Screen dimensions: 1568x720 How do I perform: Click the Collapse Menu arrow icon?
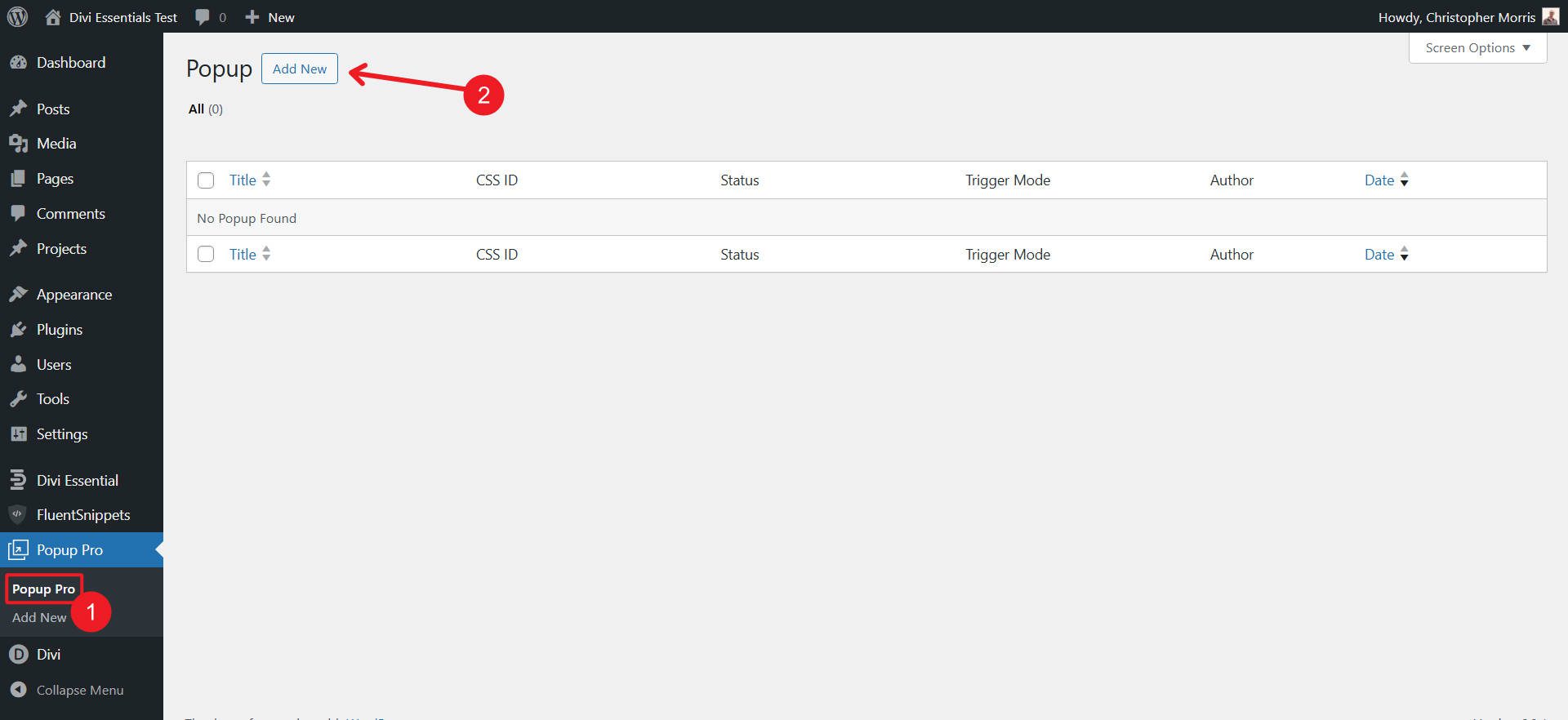tap(18, 690)
